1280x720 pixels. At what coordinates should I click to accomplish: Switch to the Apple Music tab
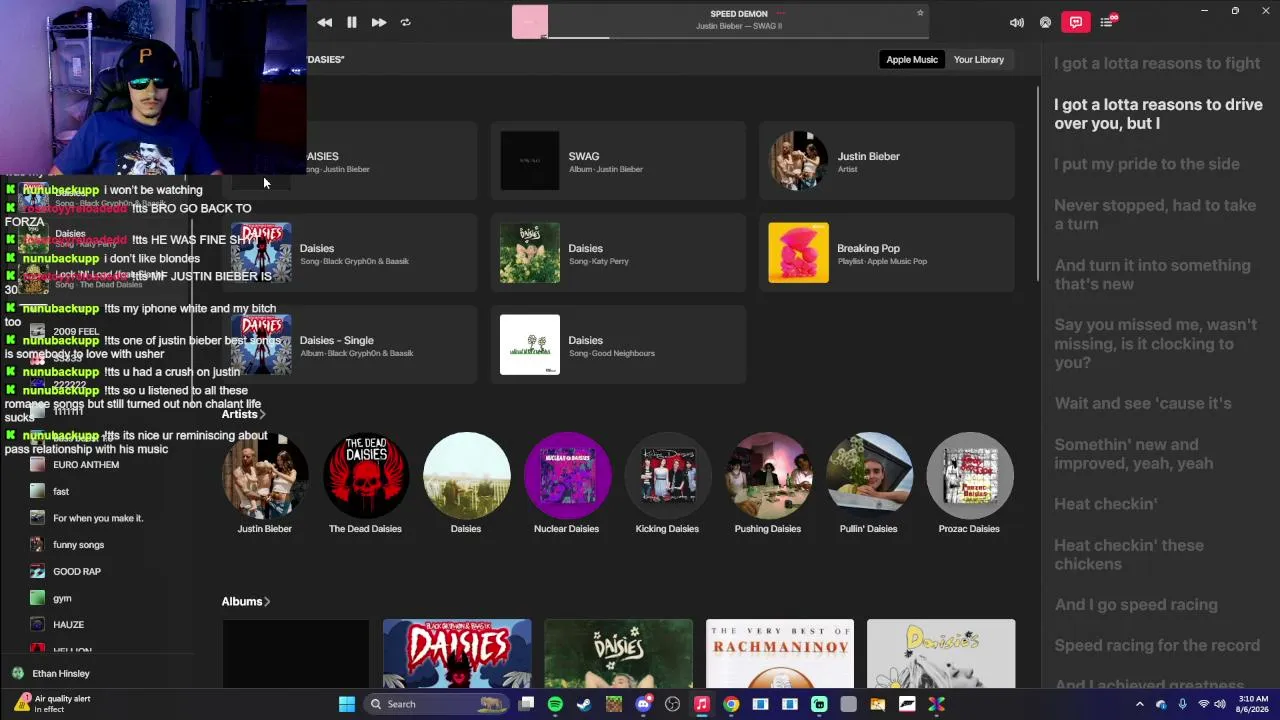(x=912, y=59)
